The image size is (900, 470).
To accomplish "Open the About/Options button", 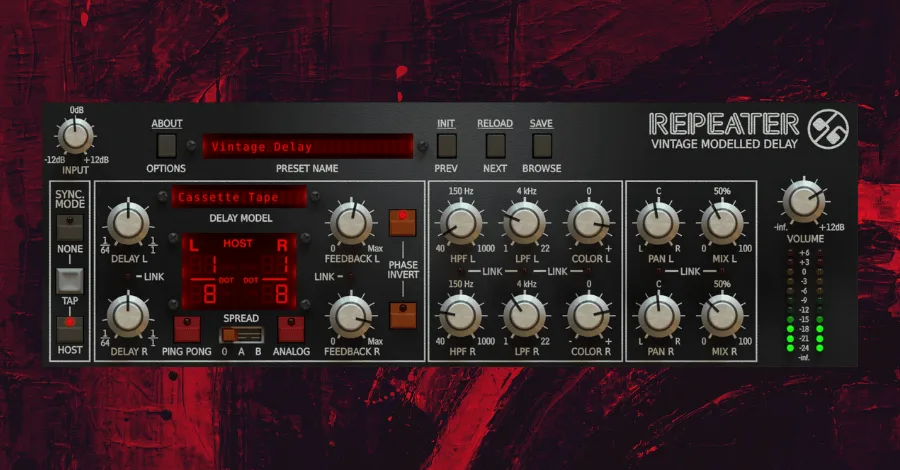I will (166, 146).
